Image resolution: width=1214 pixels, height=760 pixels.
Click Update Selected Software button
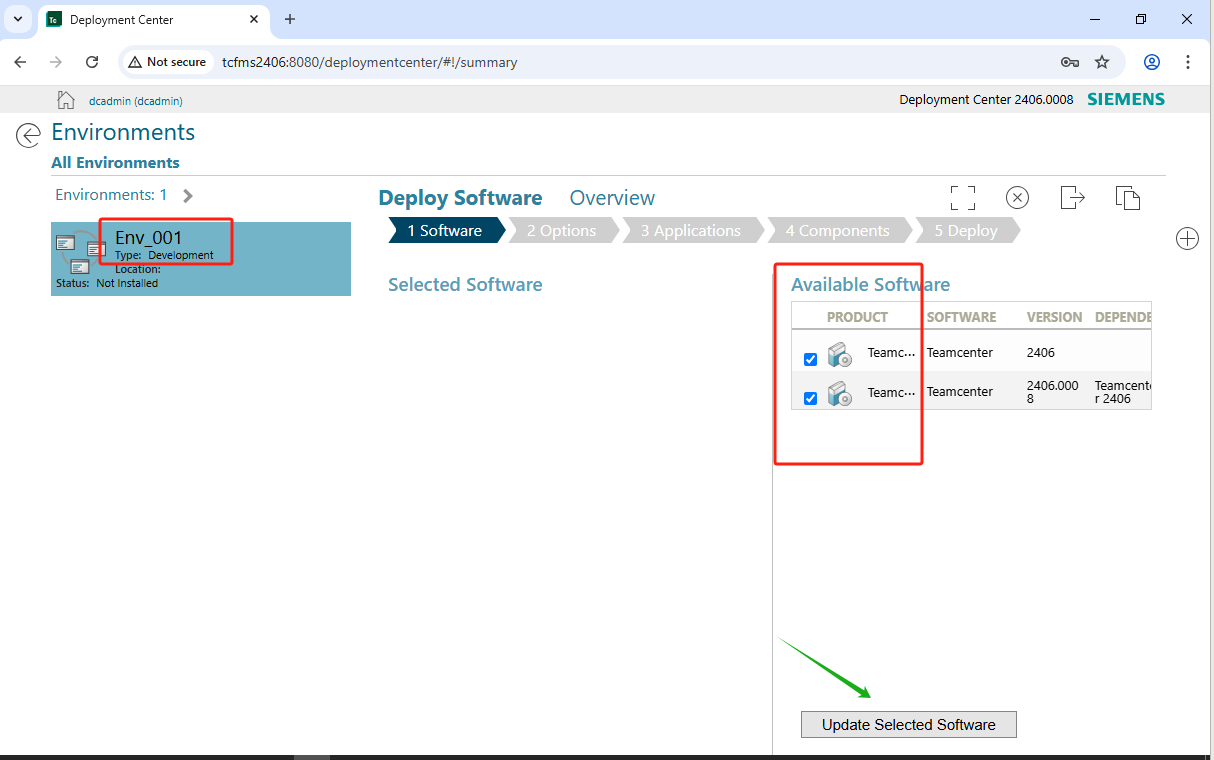(909, 725)
